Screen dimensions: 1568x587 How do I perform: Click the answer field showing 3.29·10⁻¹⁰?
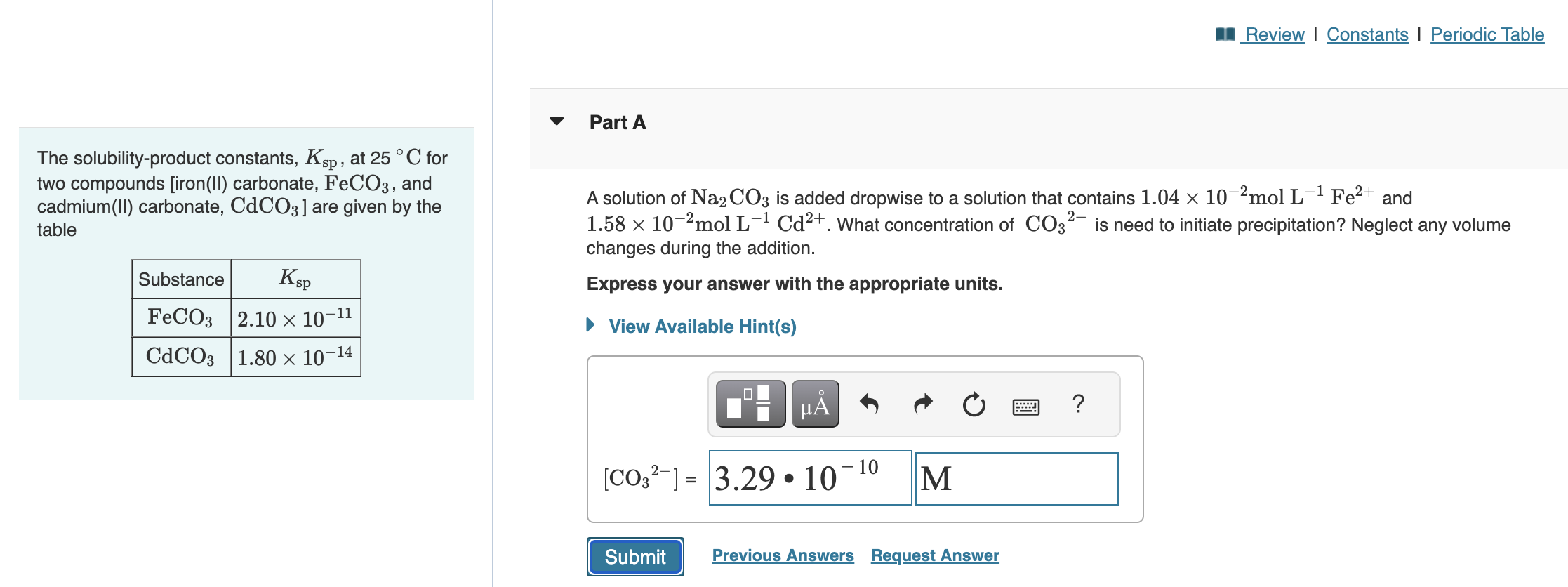[x=811, y=479]
